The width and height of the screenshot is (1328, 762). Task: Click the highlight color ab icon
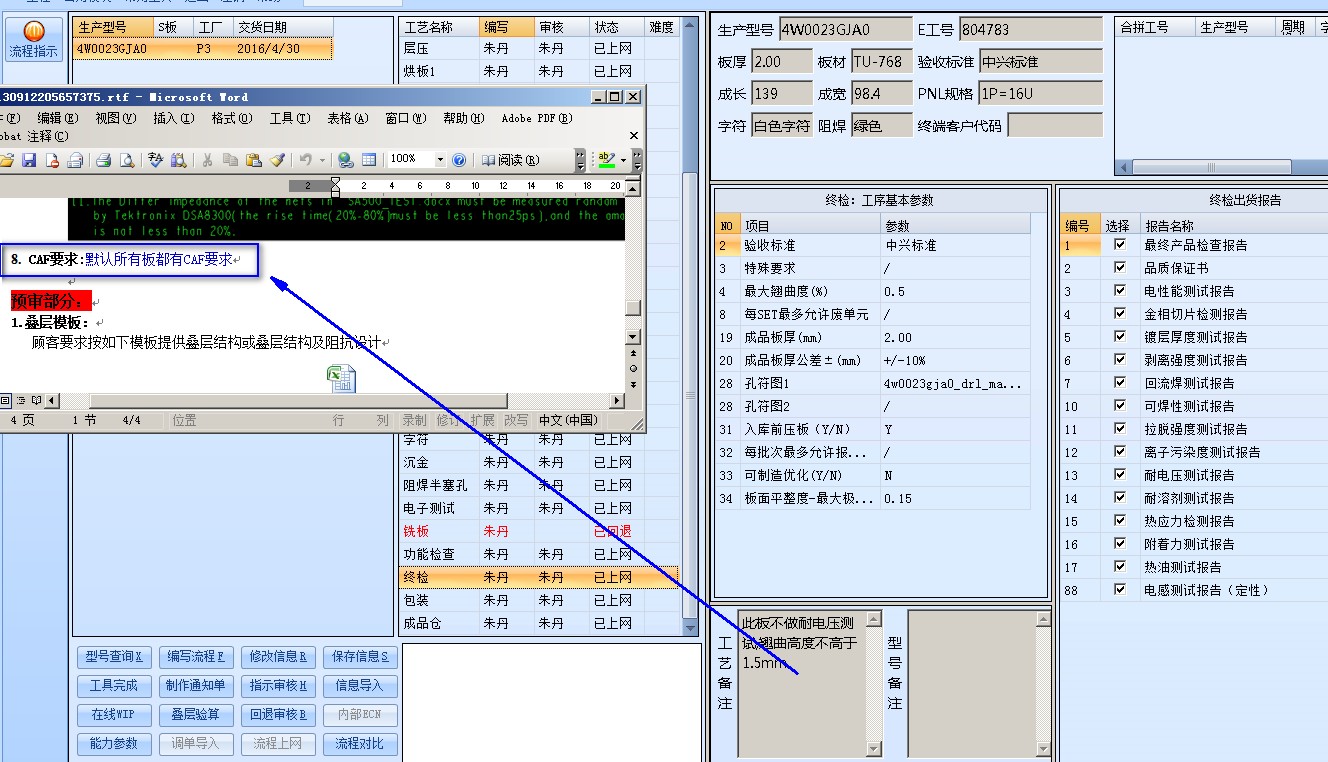(x=606, y=160)
